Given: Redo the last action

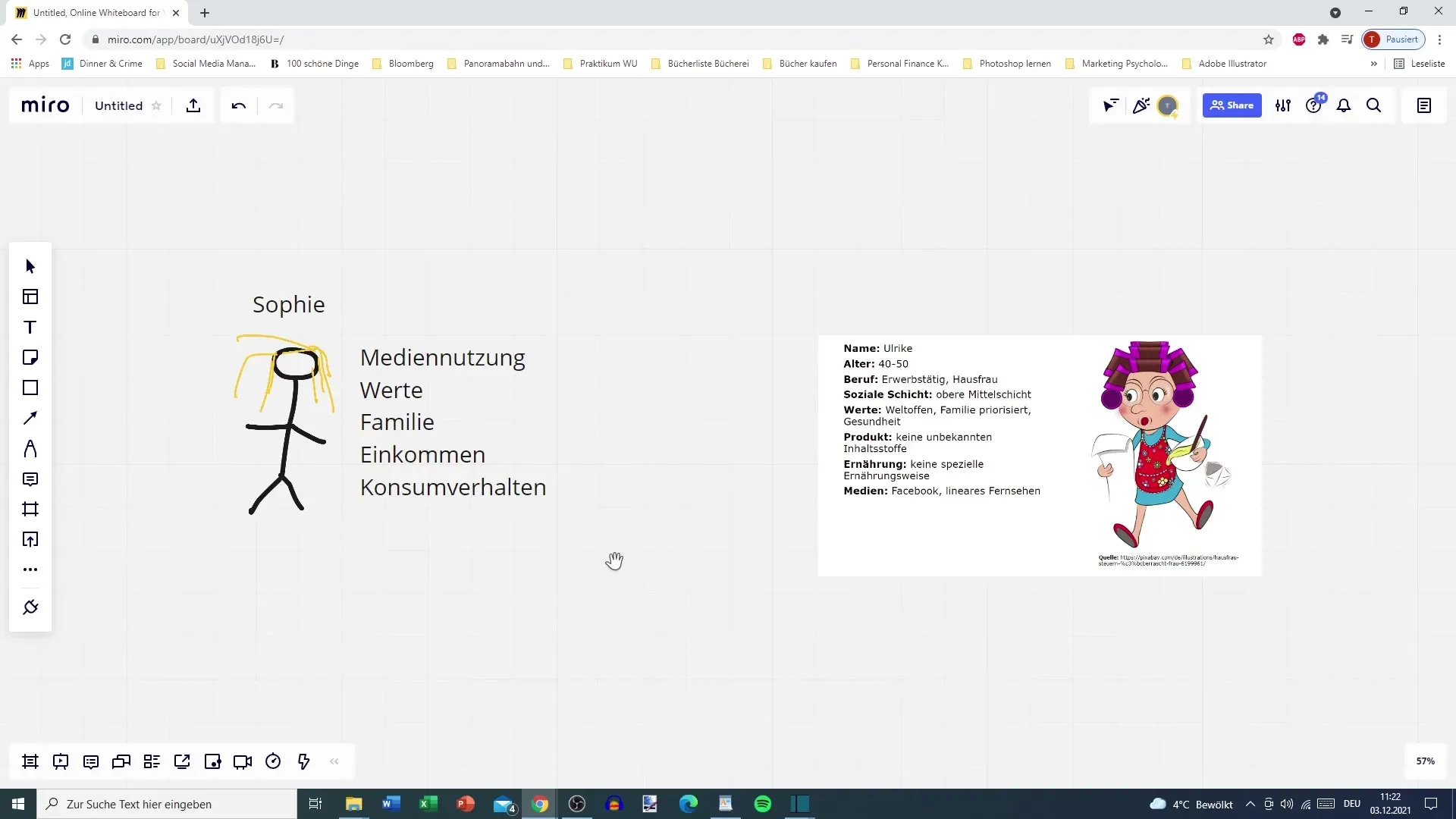Looking at the screenshot, I should pyautogui.click(x=276, y=105).
